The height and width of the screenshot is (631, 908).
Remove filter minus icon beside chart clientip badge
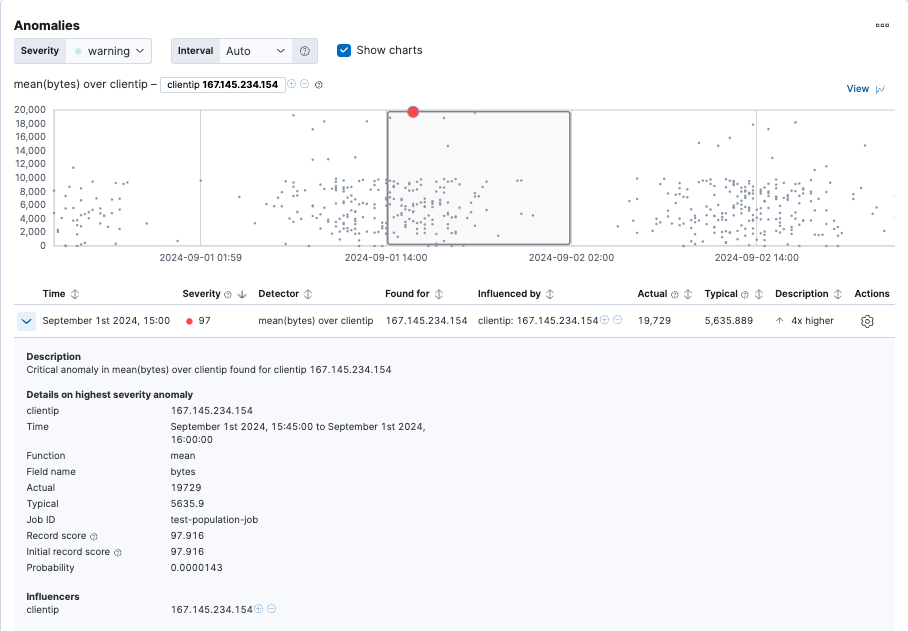tap(305, 84)
